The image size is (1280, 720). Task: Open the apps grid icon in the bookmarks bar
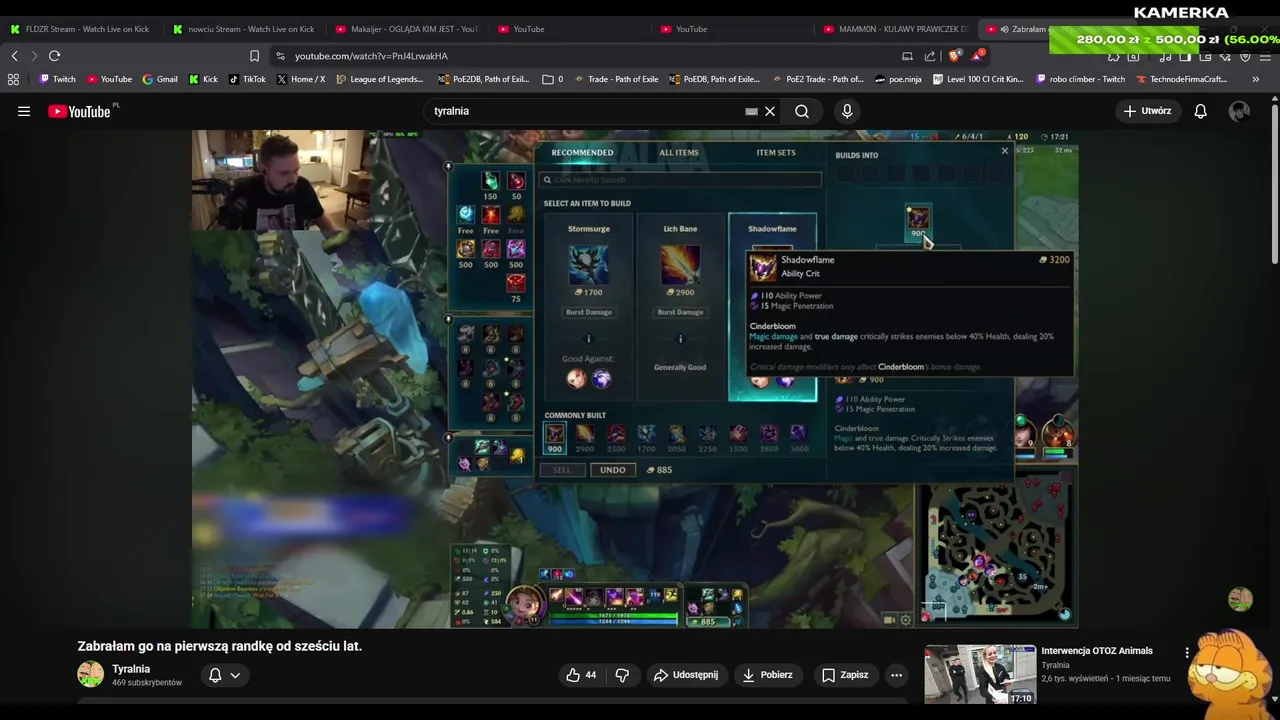pos(13,79)
